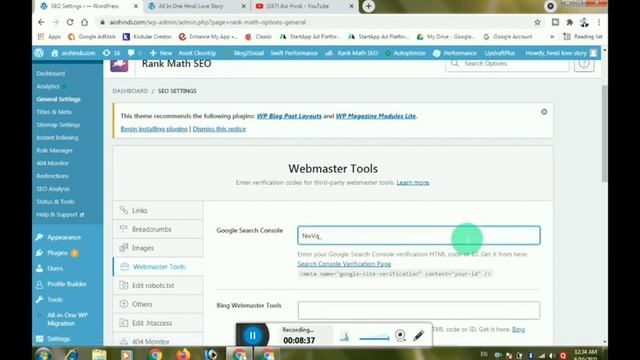Go back with the browser back arrow

41,22
